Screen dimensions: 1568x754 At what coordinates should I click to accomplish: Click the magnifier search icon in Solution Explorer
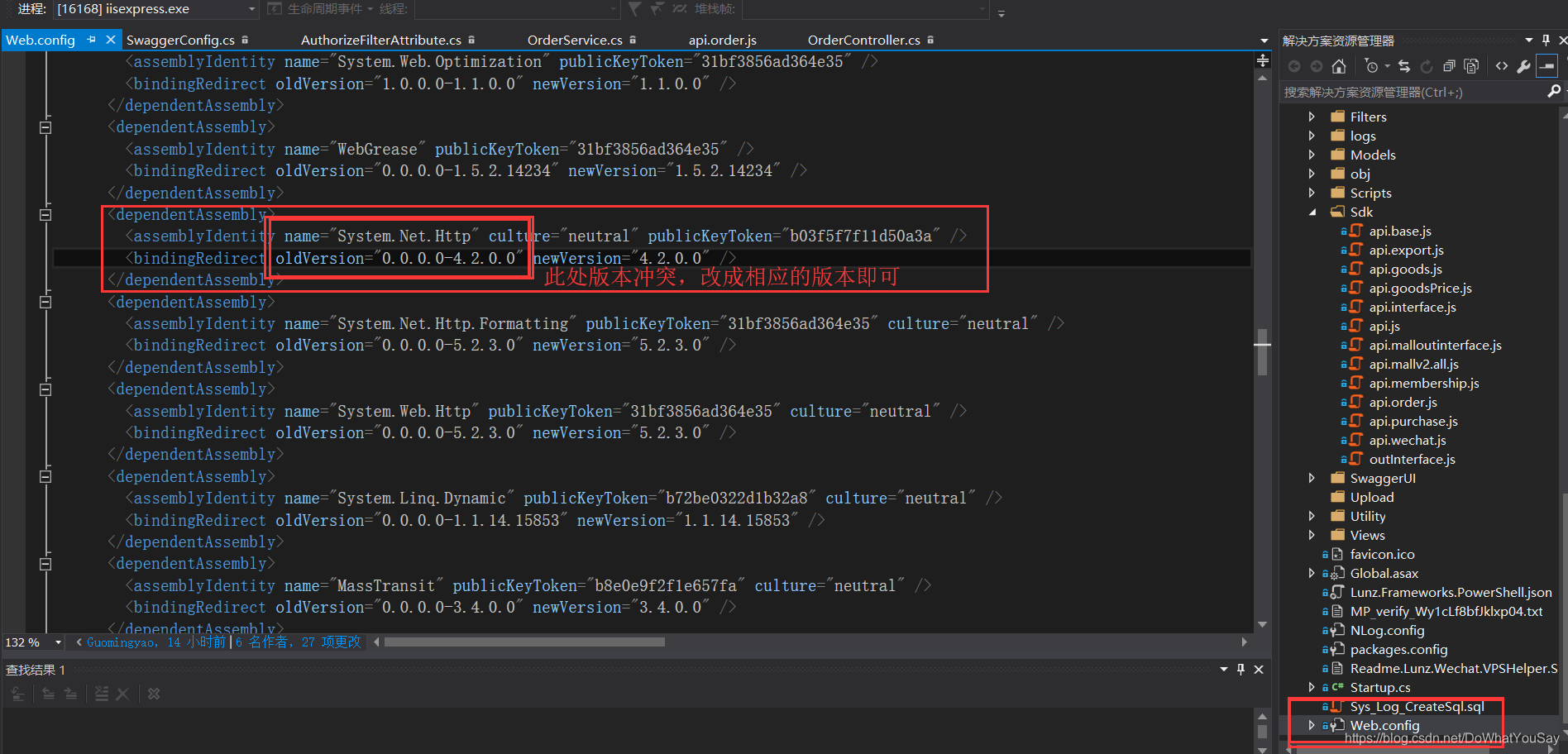1553,92
